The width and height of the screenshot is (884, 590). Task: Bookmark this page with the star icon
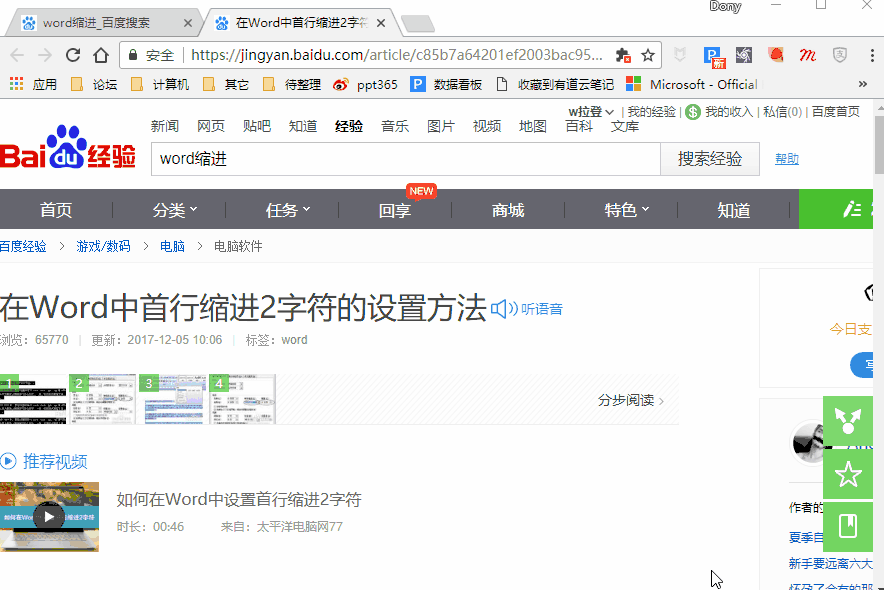pos(648,55)
